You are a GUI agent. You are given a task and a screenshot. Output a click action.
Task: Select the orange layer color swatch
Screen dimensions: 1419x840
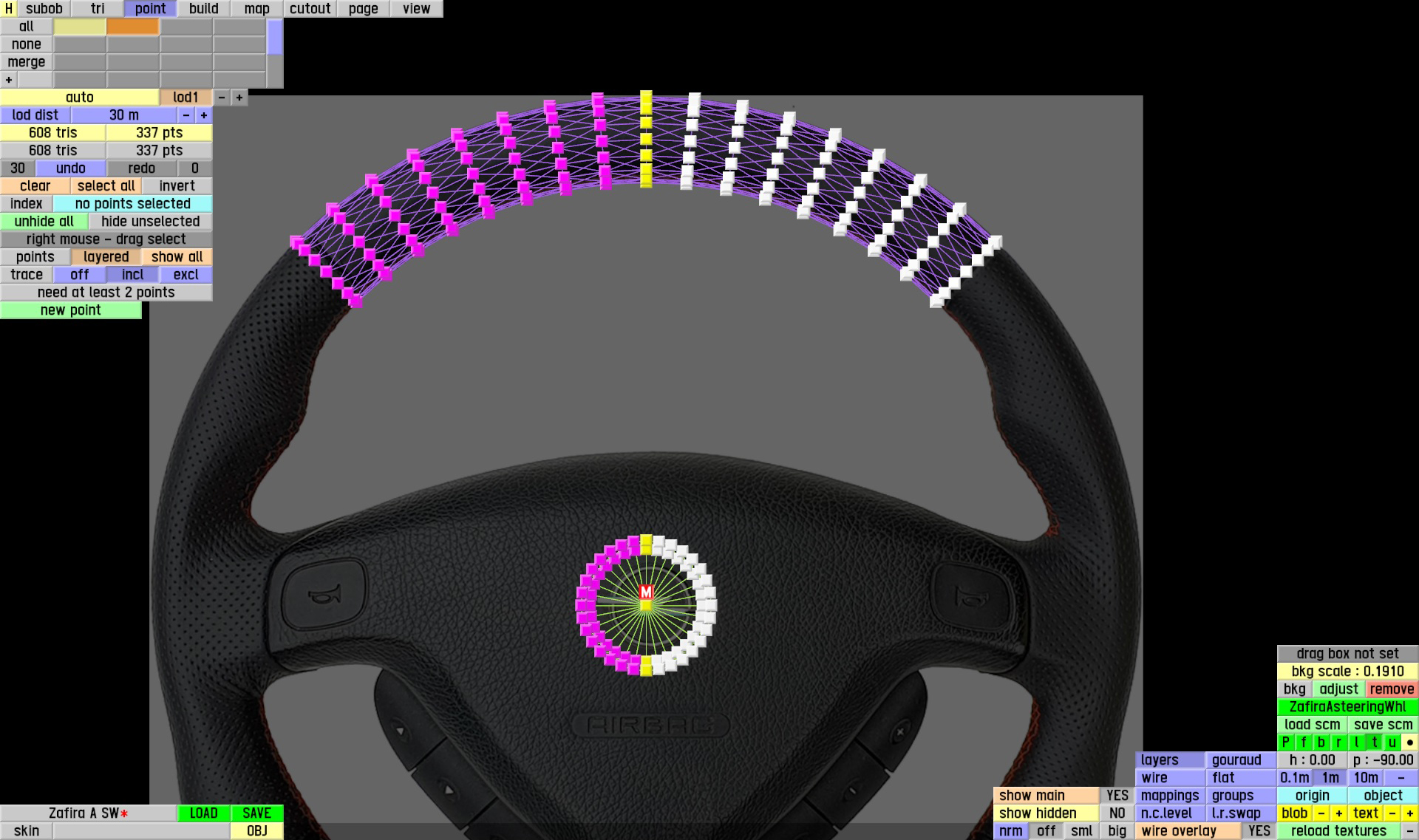[x=133, y=27]
